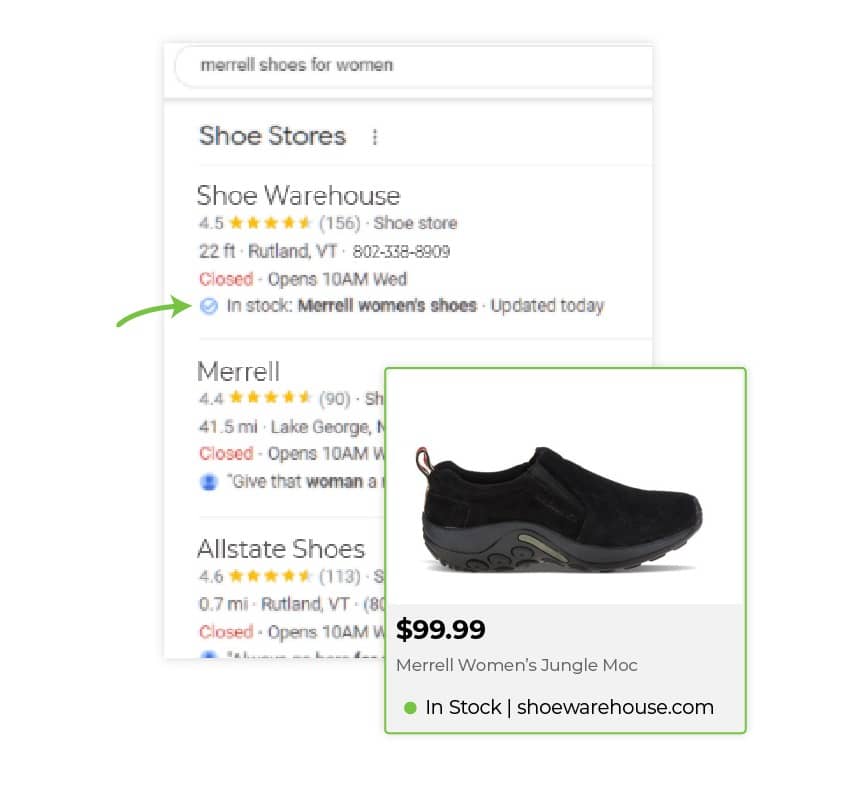Click the reviewer avatar icon under Merrell
The width and height of the screenshot is (864, 792).
point(209,482)
